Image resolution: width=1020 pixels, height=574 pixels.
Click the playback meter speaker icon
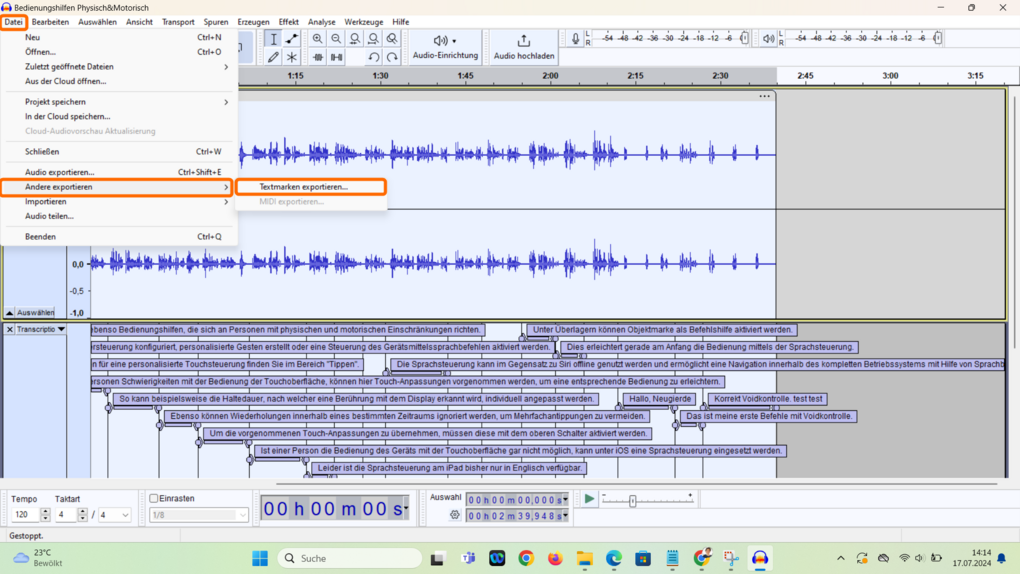pyautogui.click(x=768, y=39)
